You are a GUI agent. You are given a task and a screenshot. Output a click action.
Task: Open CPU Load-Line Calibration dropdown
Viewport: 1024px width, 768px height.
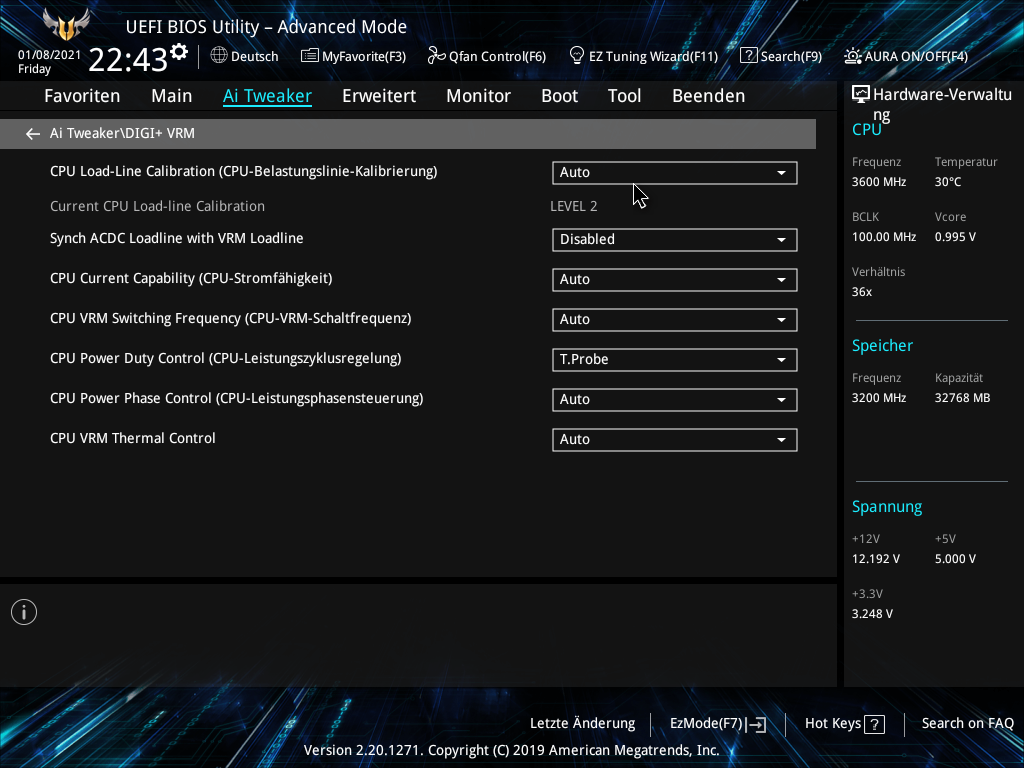click(675, 172)
